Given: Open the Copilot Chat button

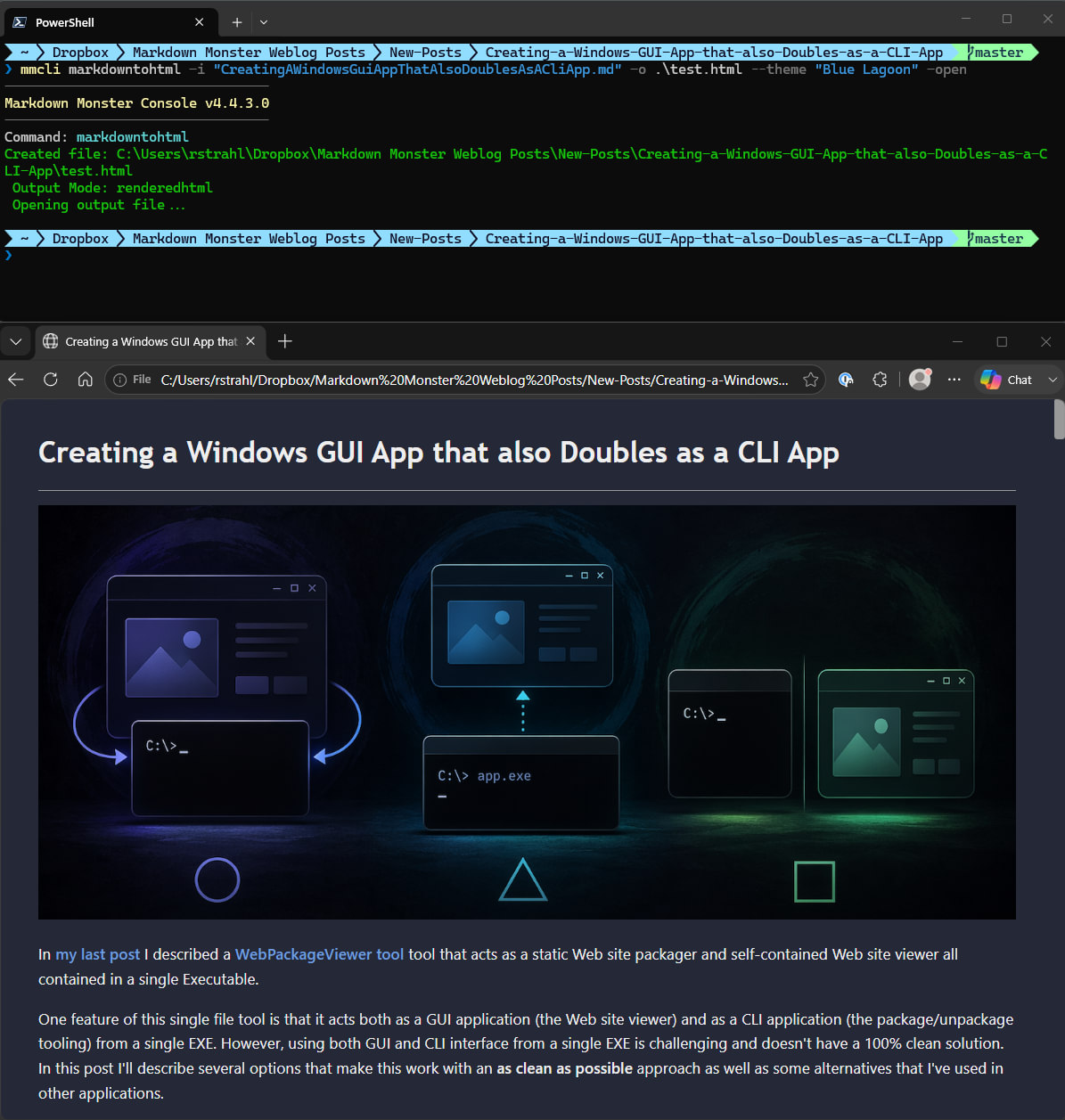Looking at the screenshot, I should click(1007, 380).
